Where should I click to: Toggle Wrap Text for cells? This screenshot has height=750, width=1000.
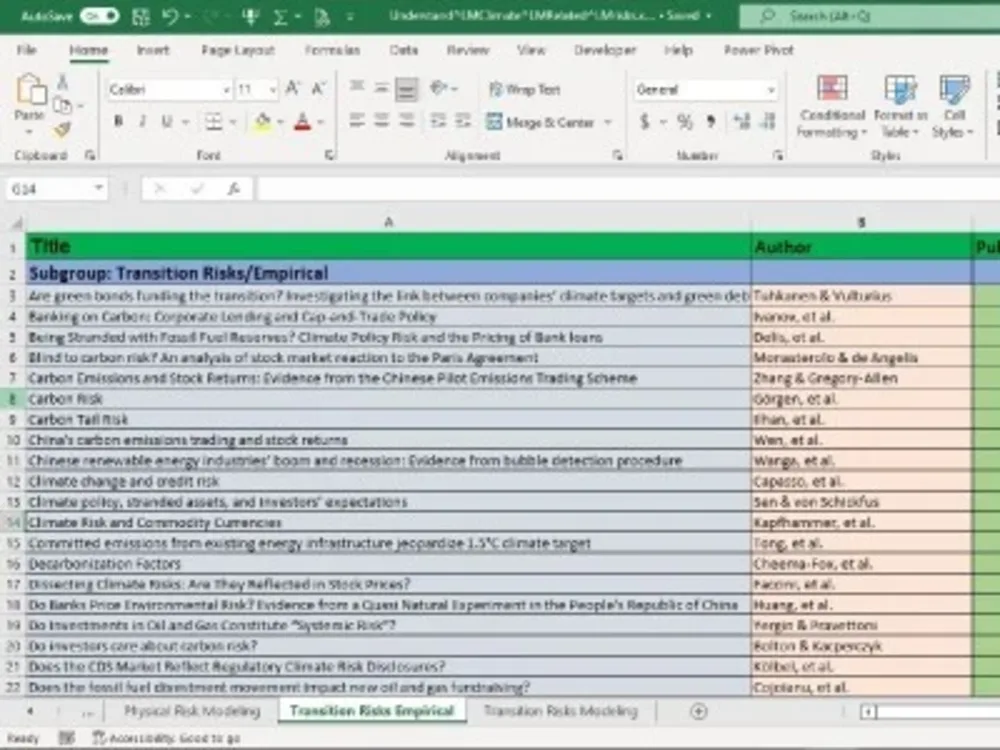click(x=524, y=90)
